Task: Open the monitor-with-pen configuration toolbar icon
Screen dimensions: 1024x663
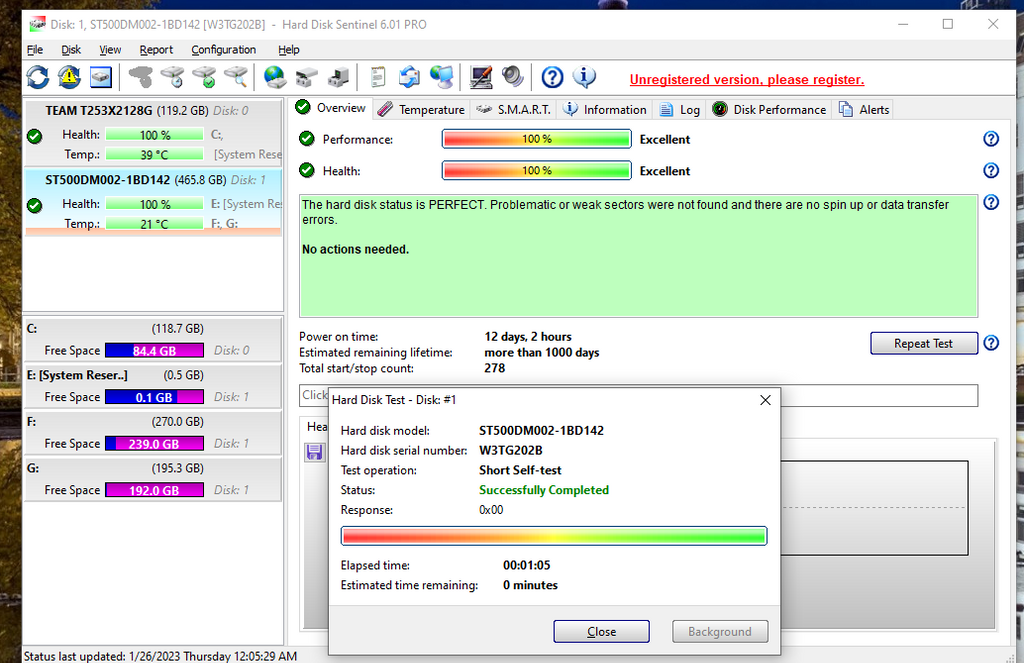Action: 481,77
